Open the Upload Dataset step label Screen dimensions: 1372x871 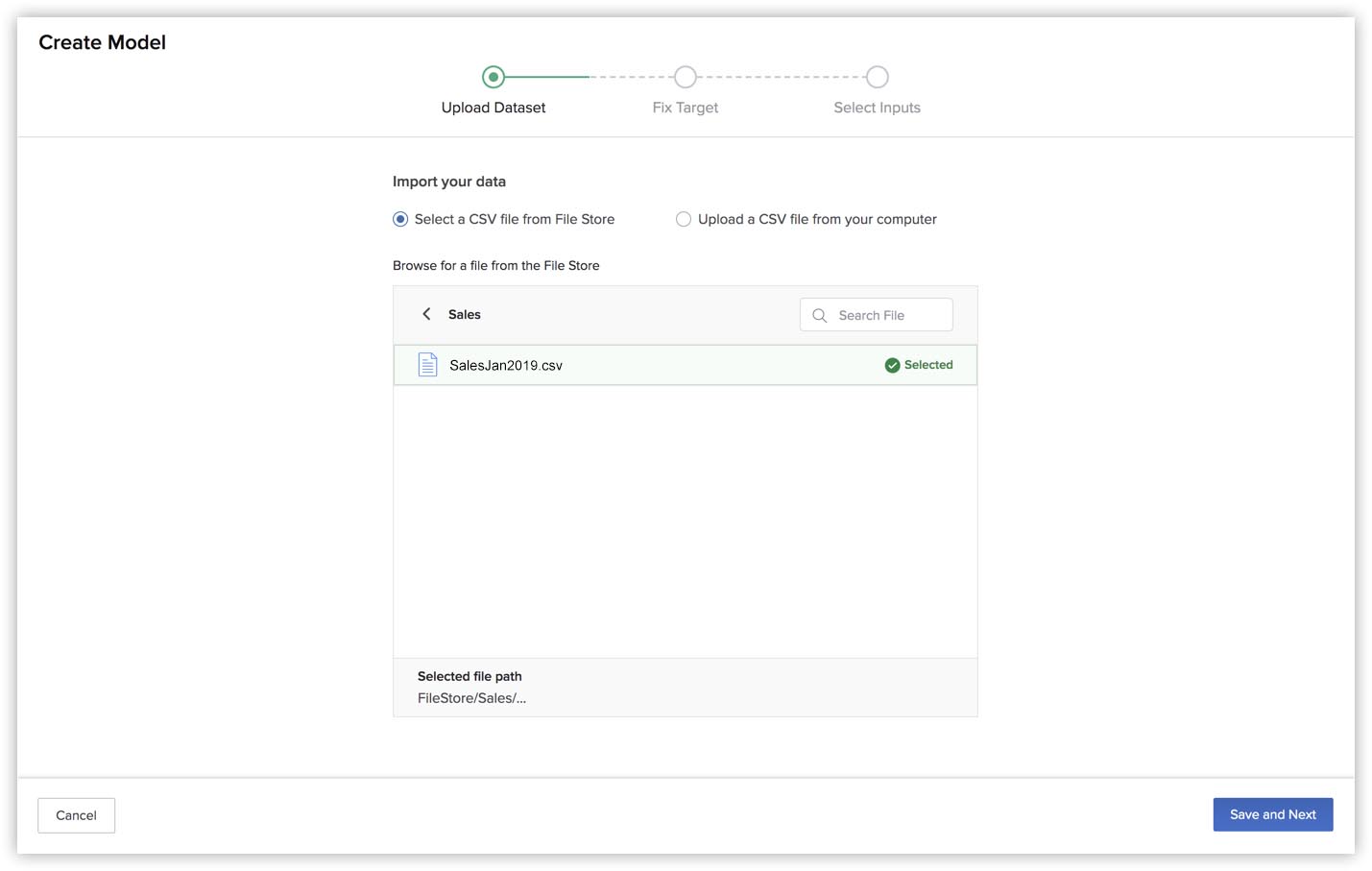pos(493,108)
